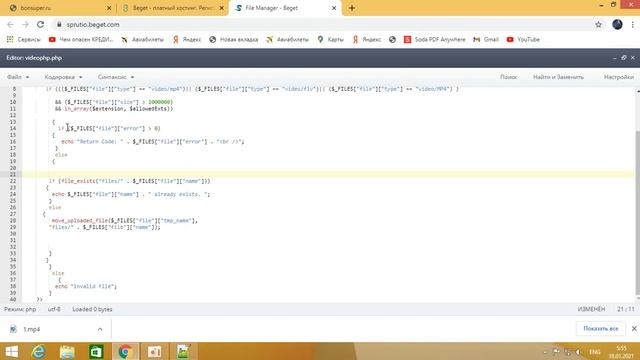Open Windows Store from taskbar

pyautogui.click(x=96, y=351)
